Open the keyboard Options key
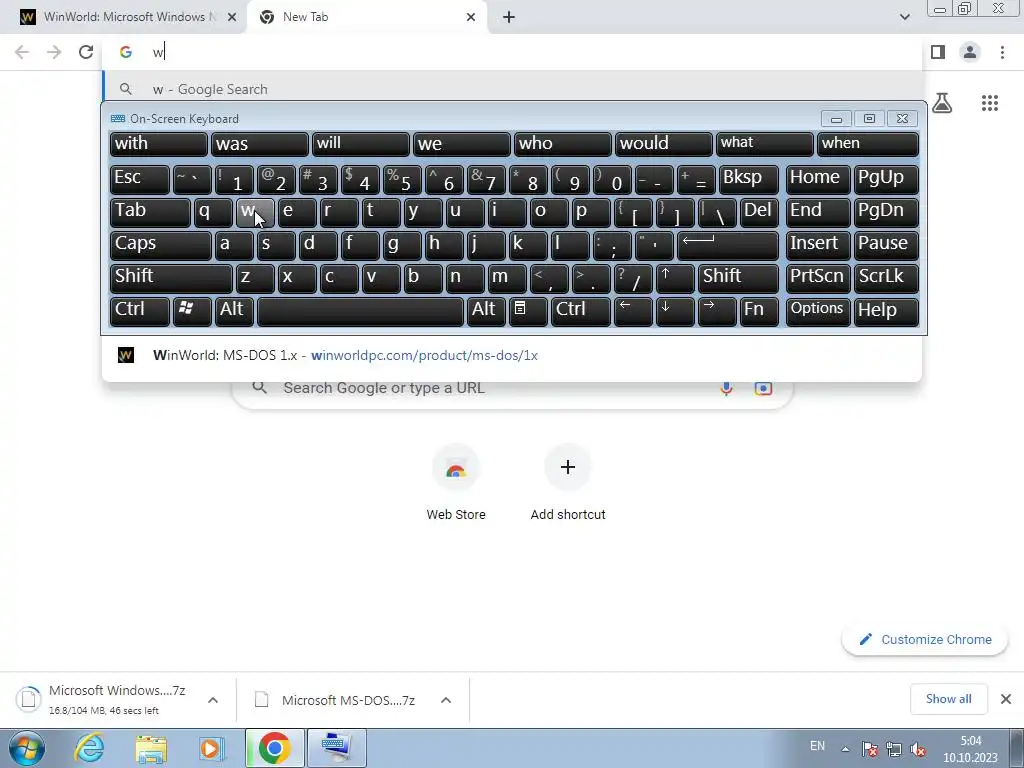1024x768 pixels. point(818,311)
